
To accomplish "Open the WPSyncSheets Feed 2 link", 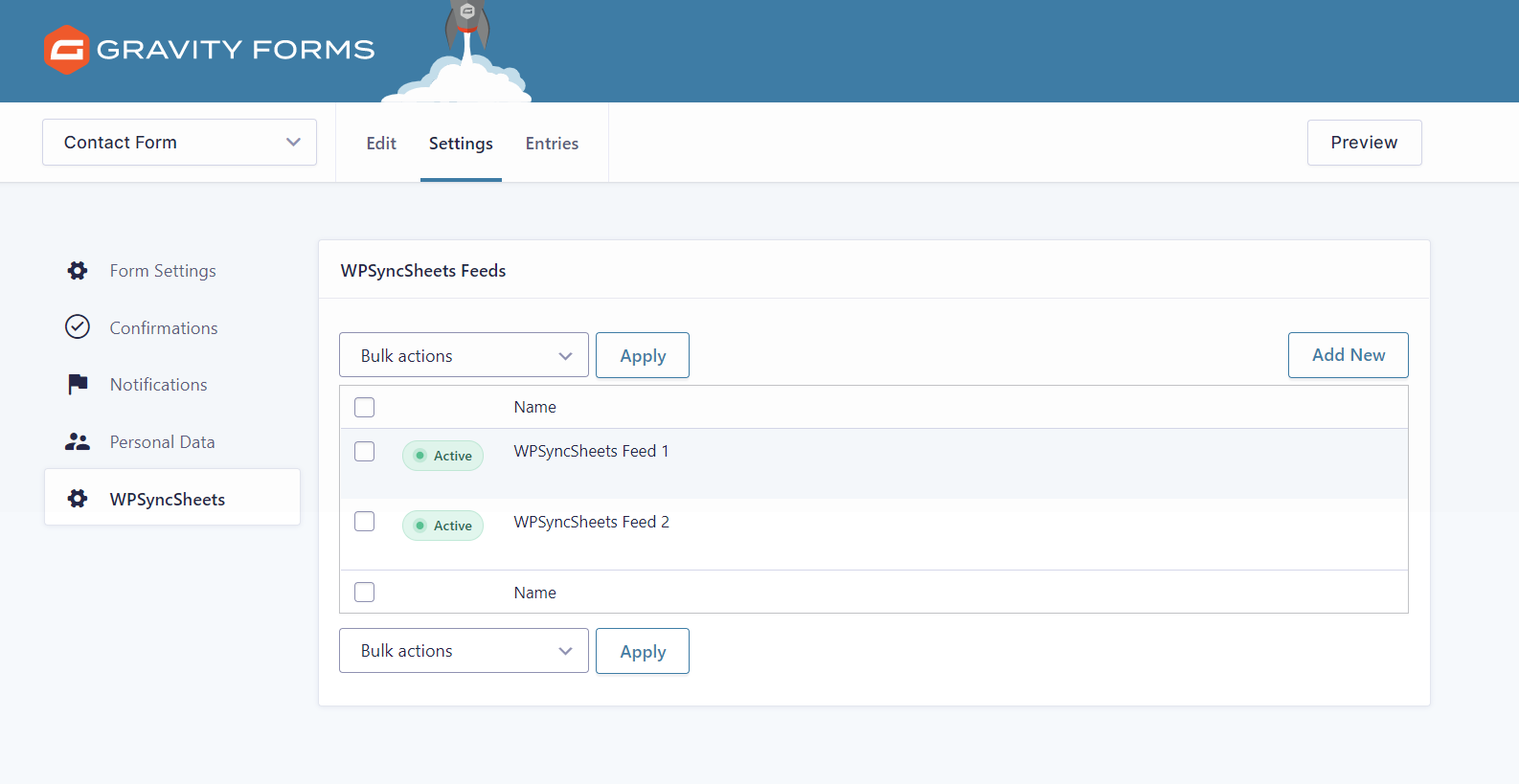I will (x=591, y=522).
